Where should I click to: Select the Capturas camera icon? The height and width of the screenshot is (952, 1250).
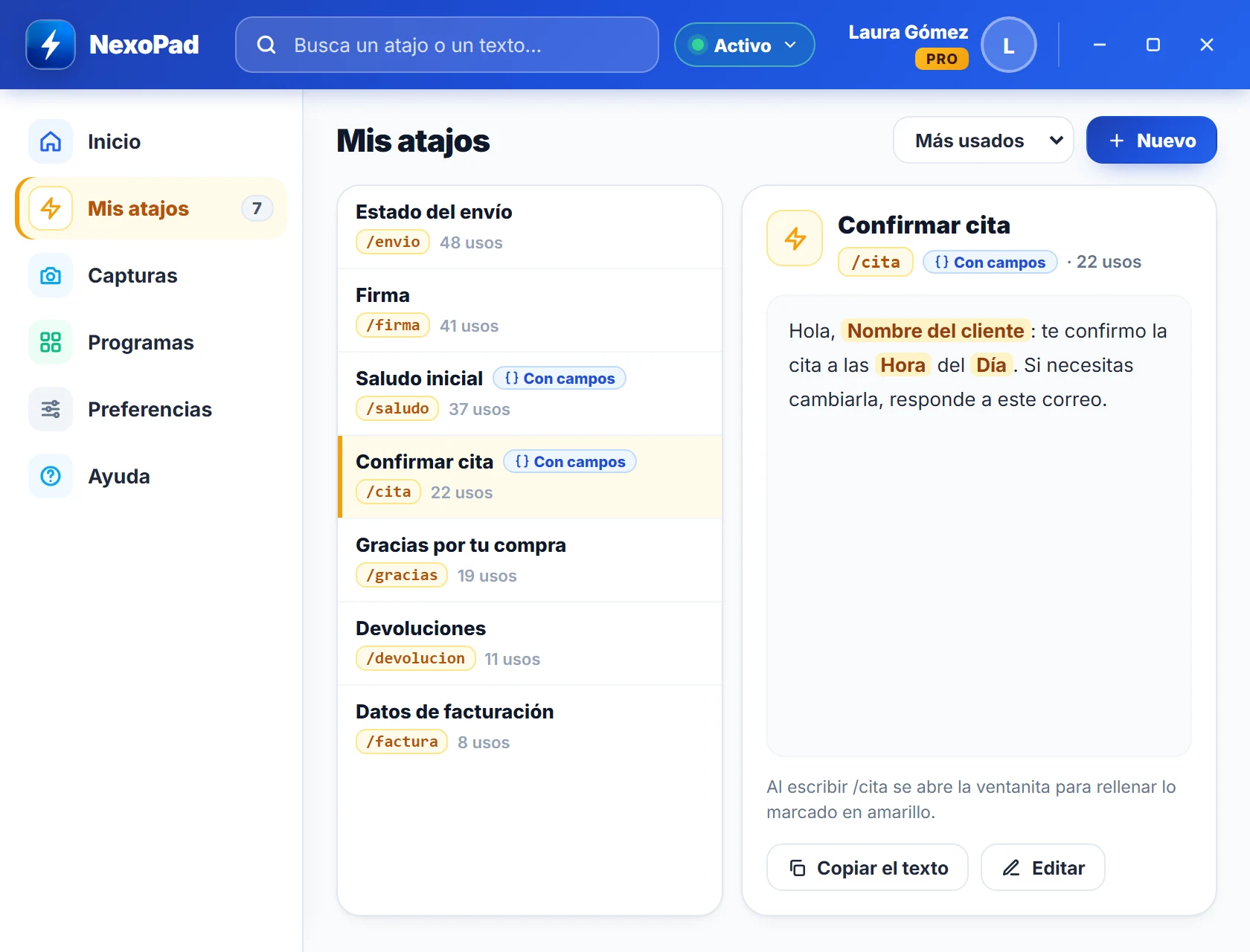click(x=51, y=275)
